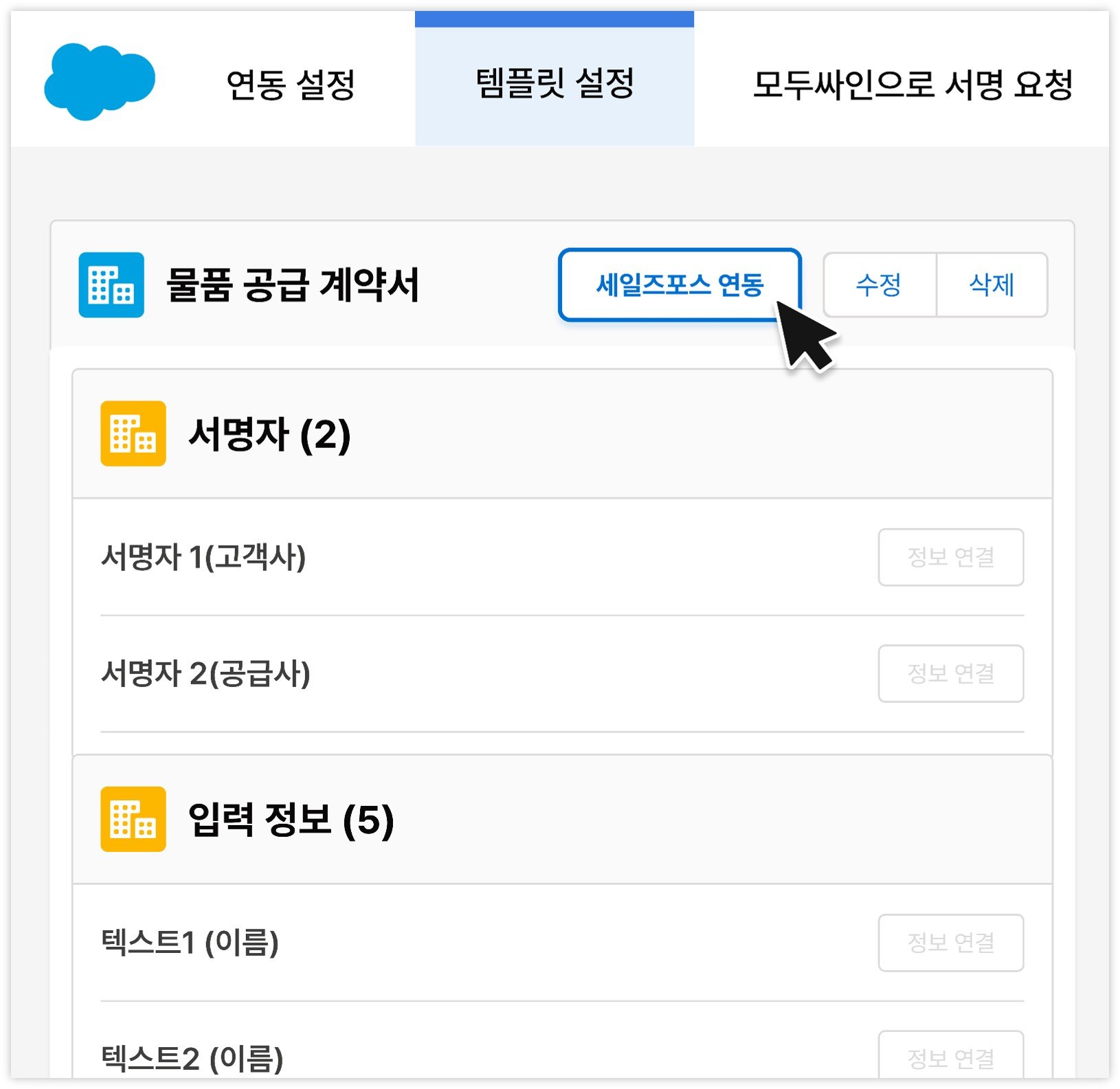The width and height of the screenshot is (1120, 1089).
Task: Click the 삭제 button
Action: coord(992,284)
